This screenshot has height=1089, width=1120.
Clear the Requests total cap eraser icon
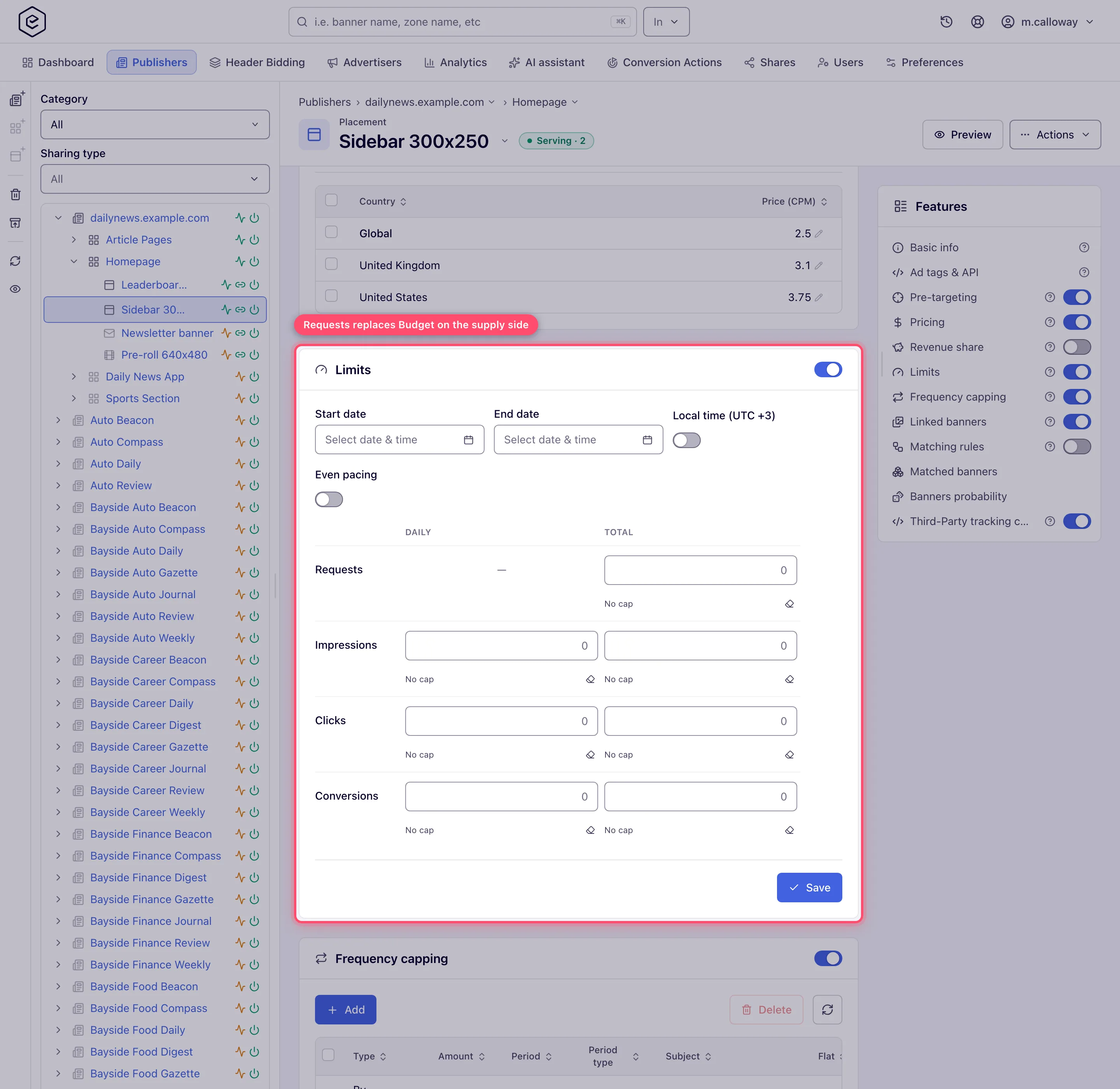789,604
